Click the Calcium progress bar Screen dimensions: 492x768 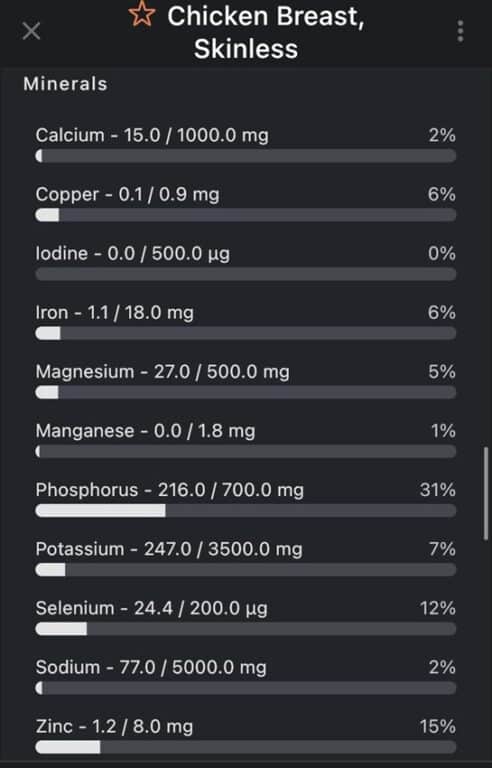click(246, 156)
